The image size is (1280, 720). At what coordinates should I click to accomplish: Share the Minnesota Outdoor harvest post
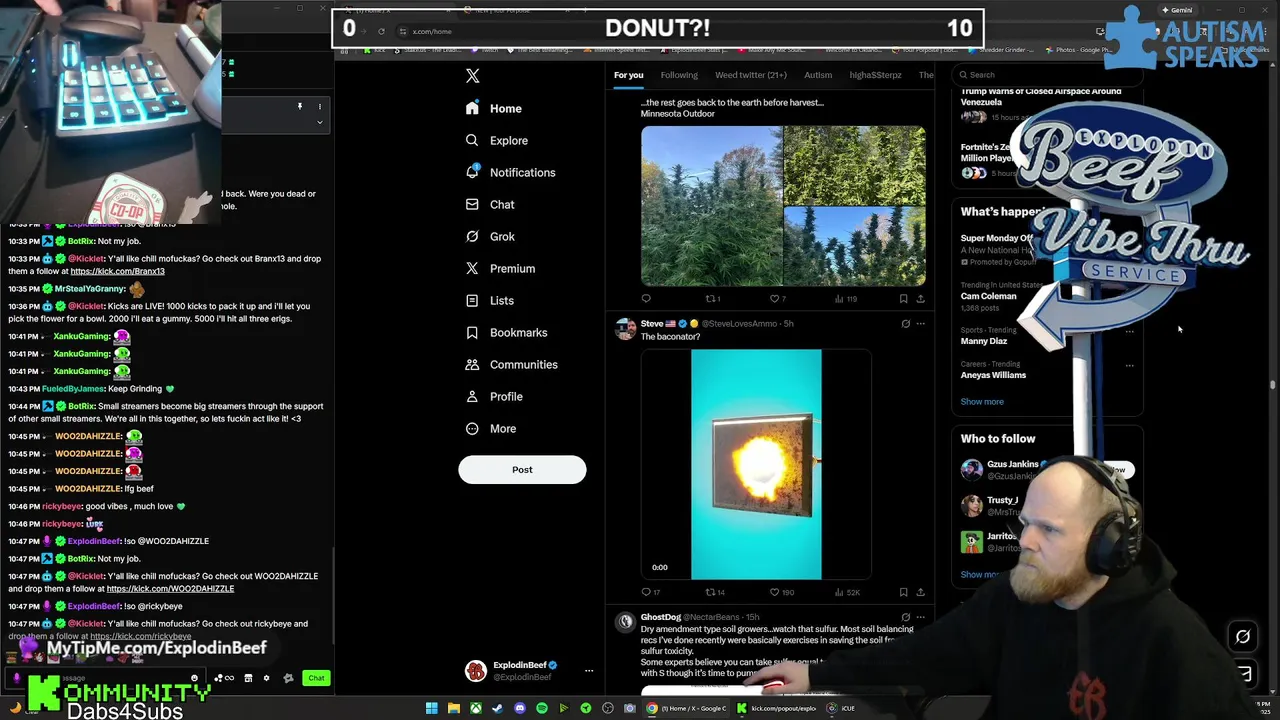pyautogui.click(x=920, y=298)
